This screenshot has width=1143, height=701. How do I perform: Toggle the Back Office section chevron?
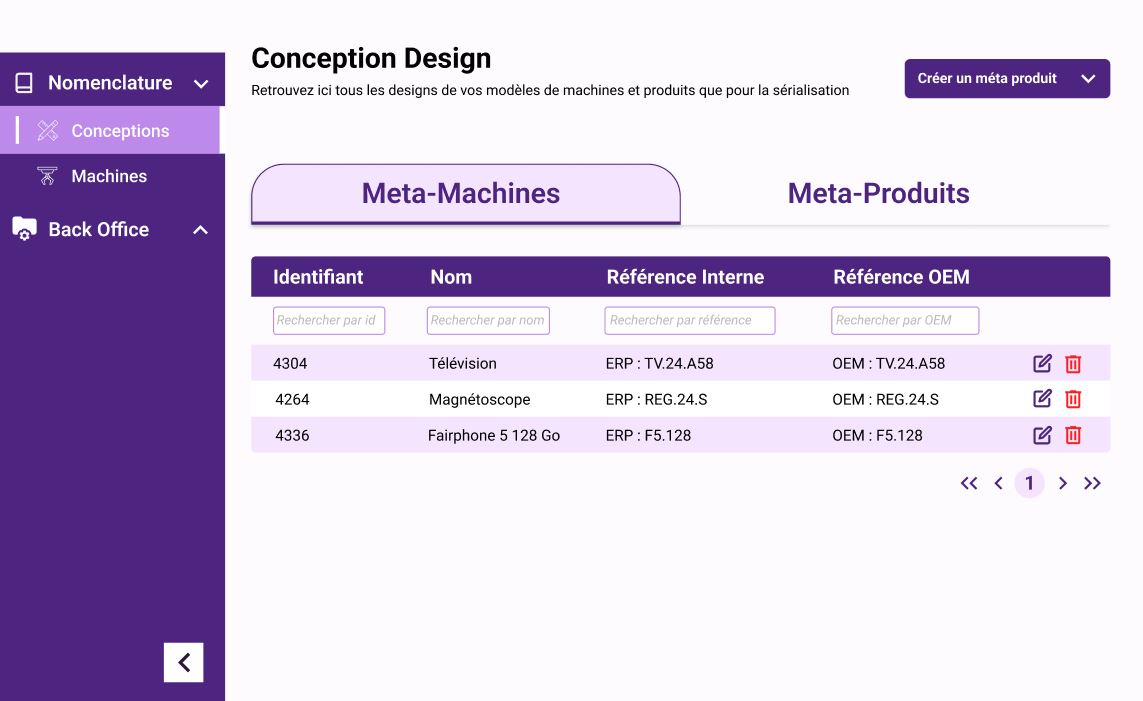click(x=201, y=230)
